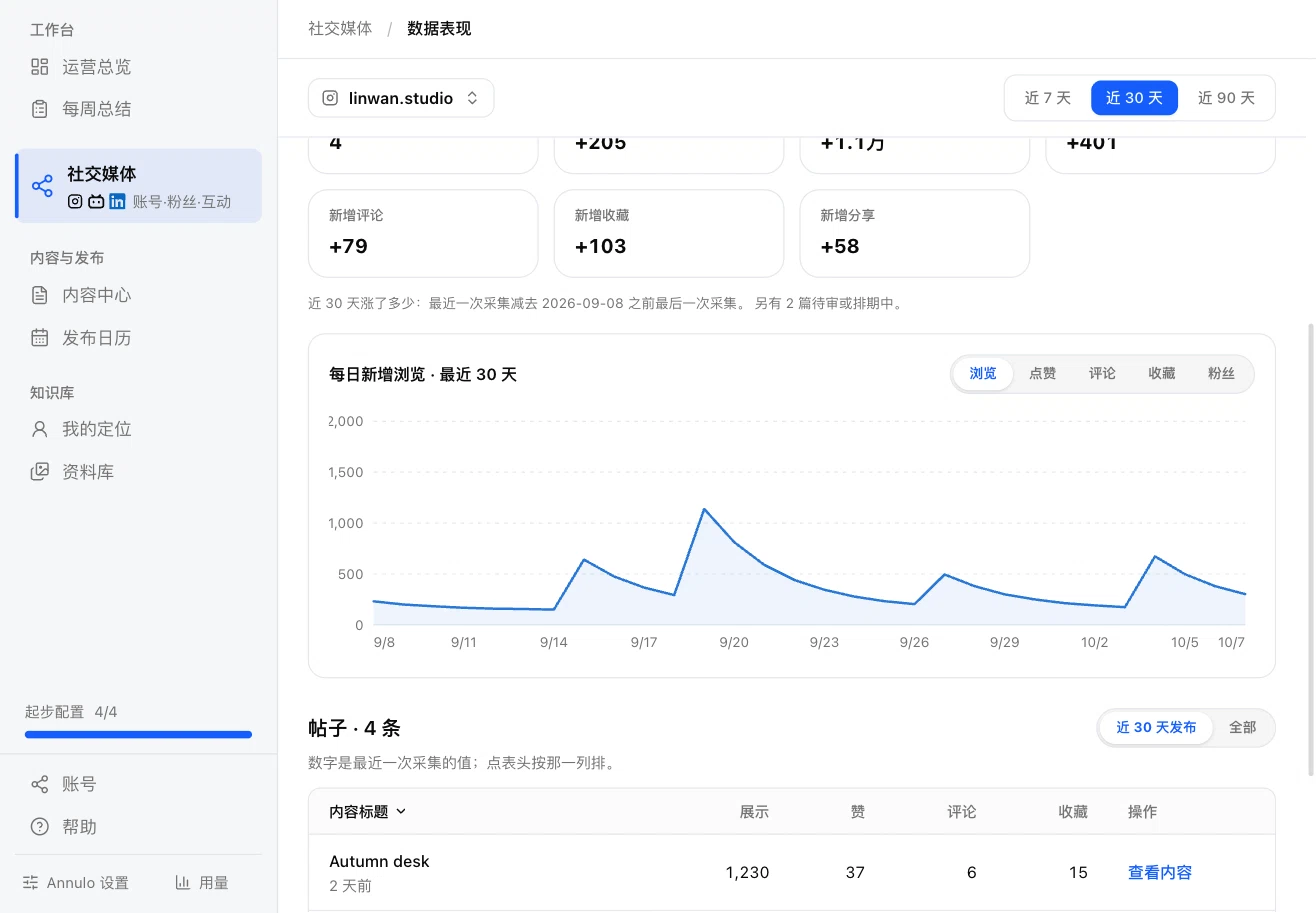Click the LinkedIn icon under the 社交媒体 sidebar item
1316x913 pixels.
[117, 201]
